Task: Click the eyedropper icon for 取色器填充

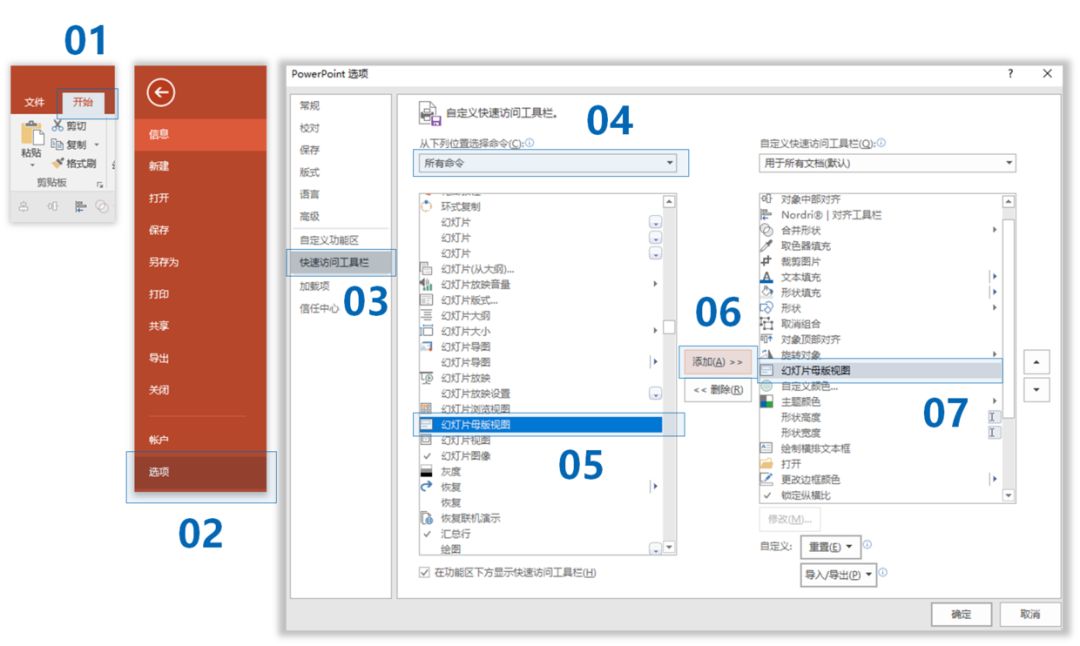Action: (x=767, y=245)
